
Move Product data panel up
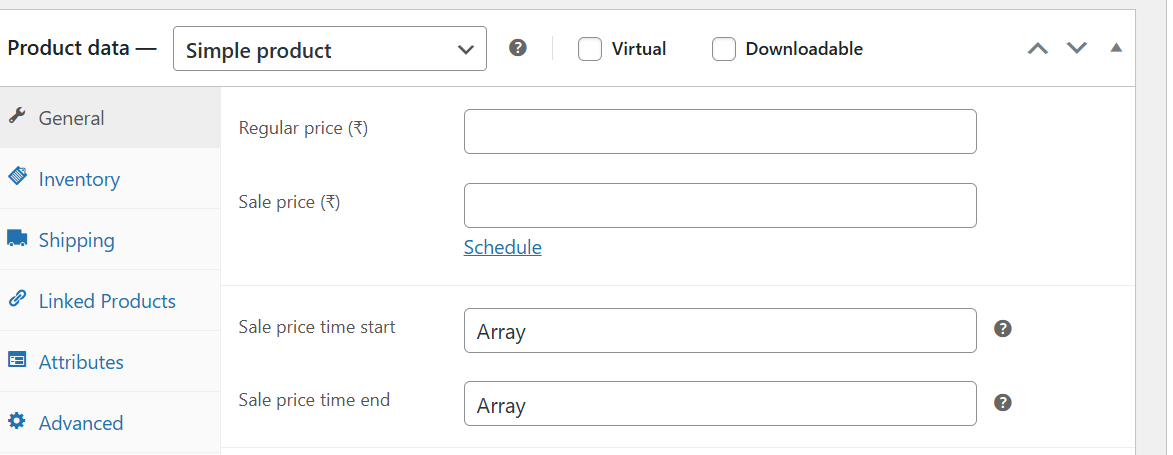[1038, 48]
